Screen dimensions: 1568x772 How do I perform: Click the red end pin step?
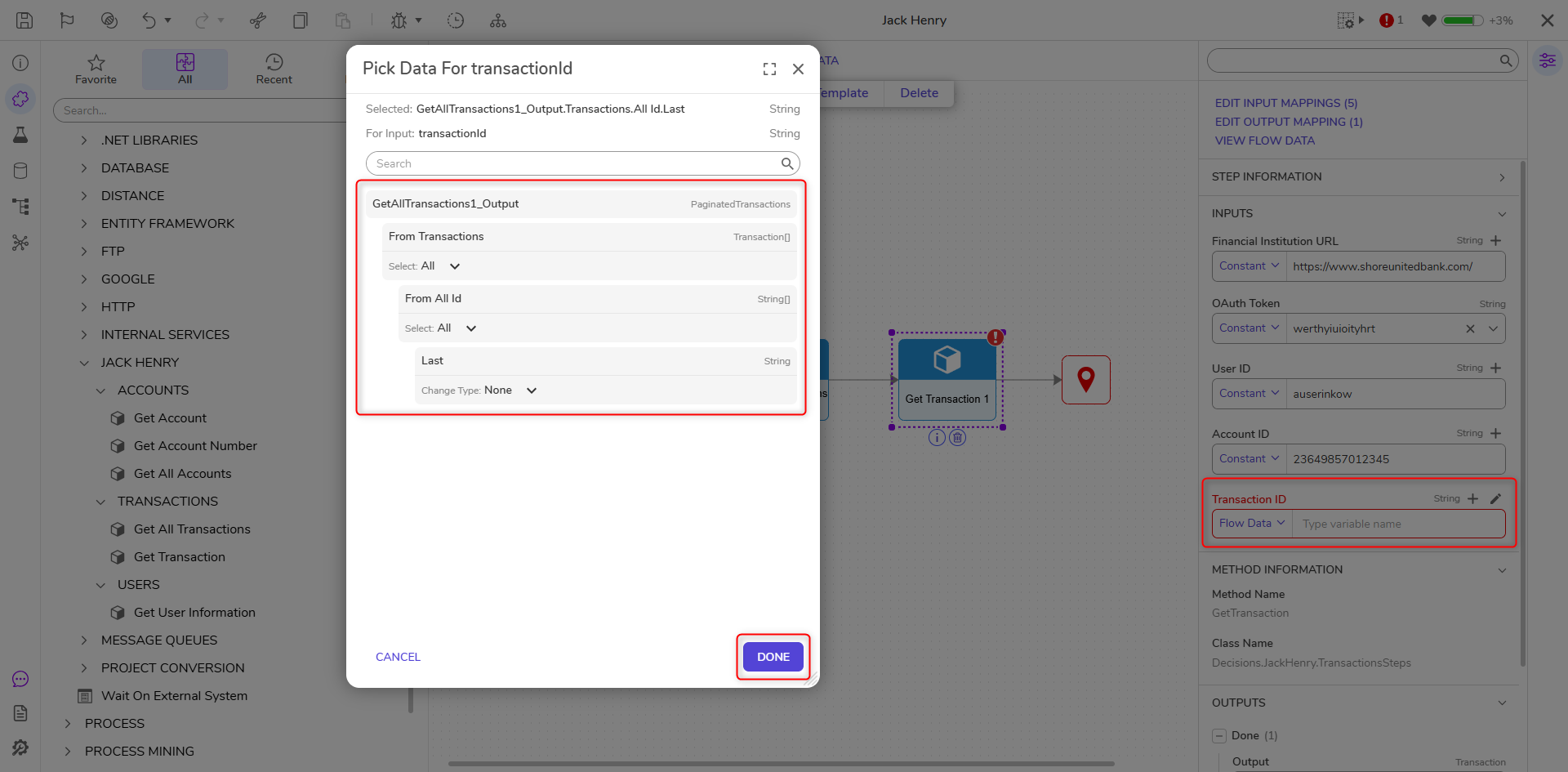point(1086,380)
